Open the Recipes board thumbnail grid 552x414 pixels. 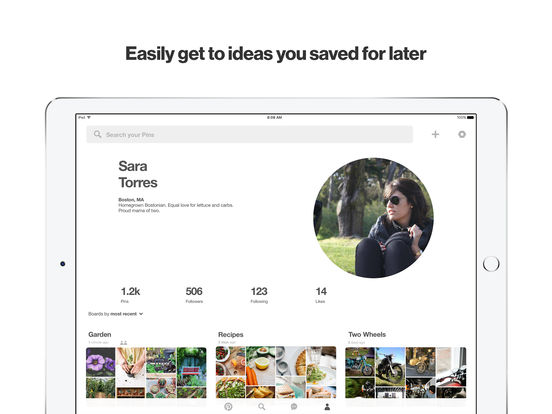[276, 372]
